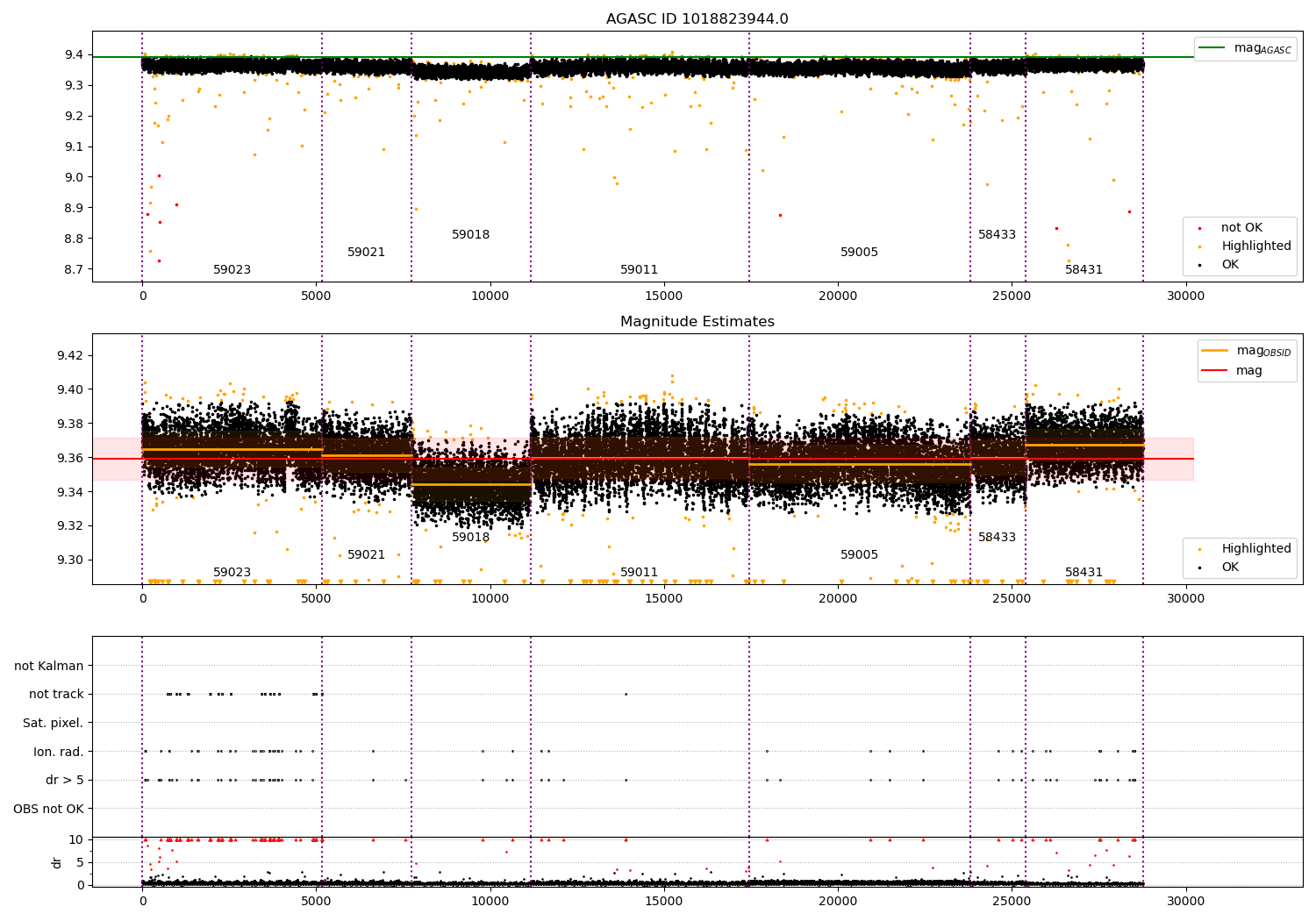Click the 'Ion. rad.' axis label
The image size is (1316, 921).
[59, 752]
